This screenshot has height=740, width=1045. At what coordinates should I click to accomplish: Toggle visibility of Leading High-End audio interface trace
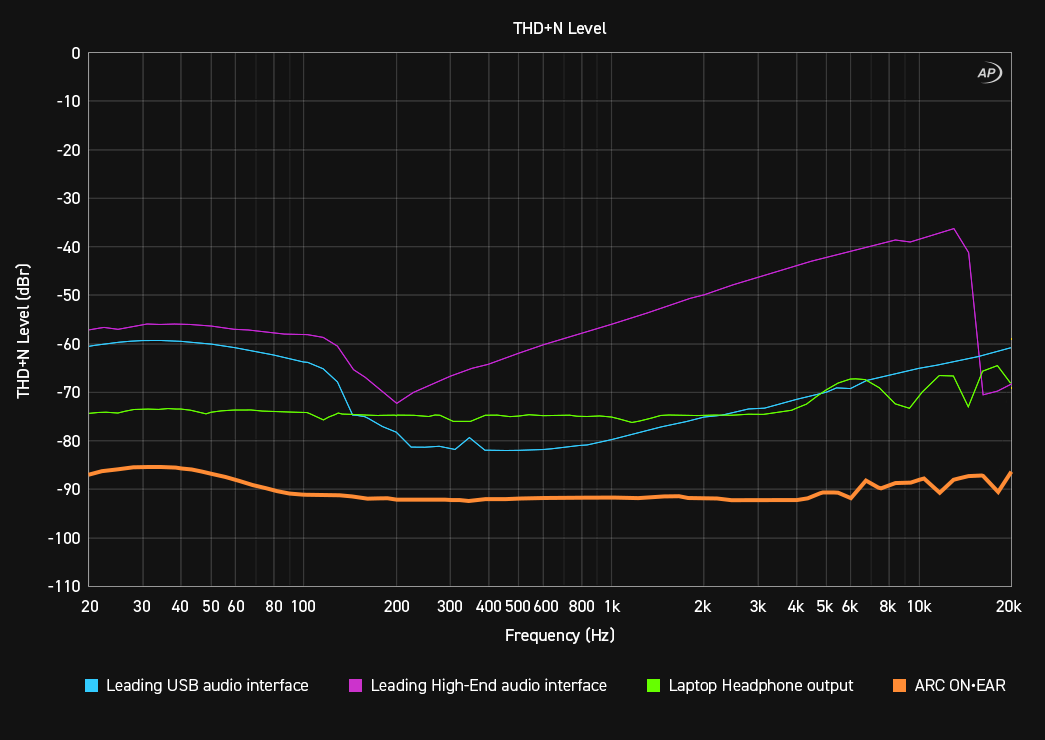click(489, 685)
